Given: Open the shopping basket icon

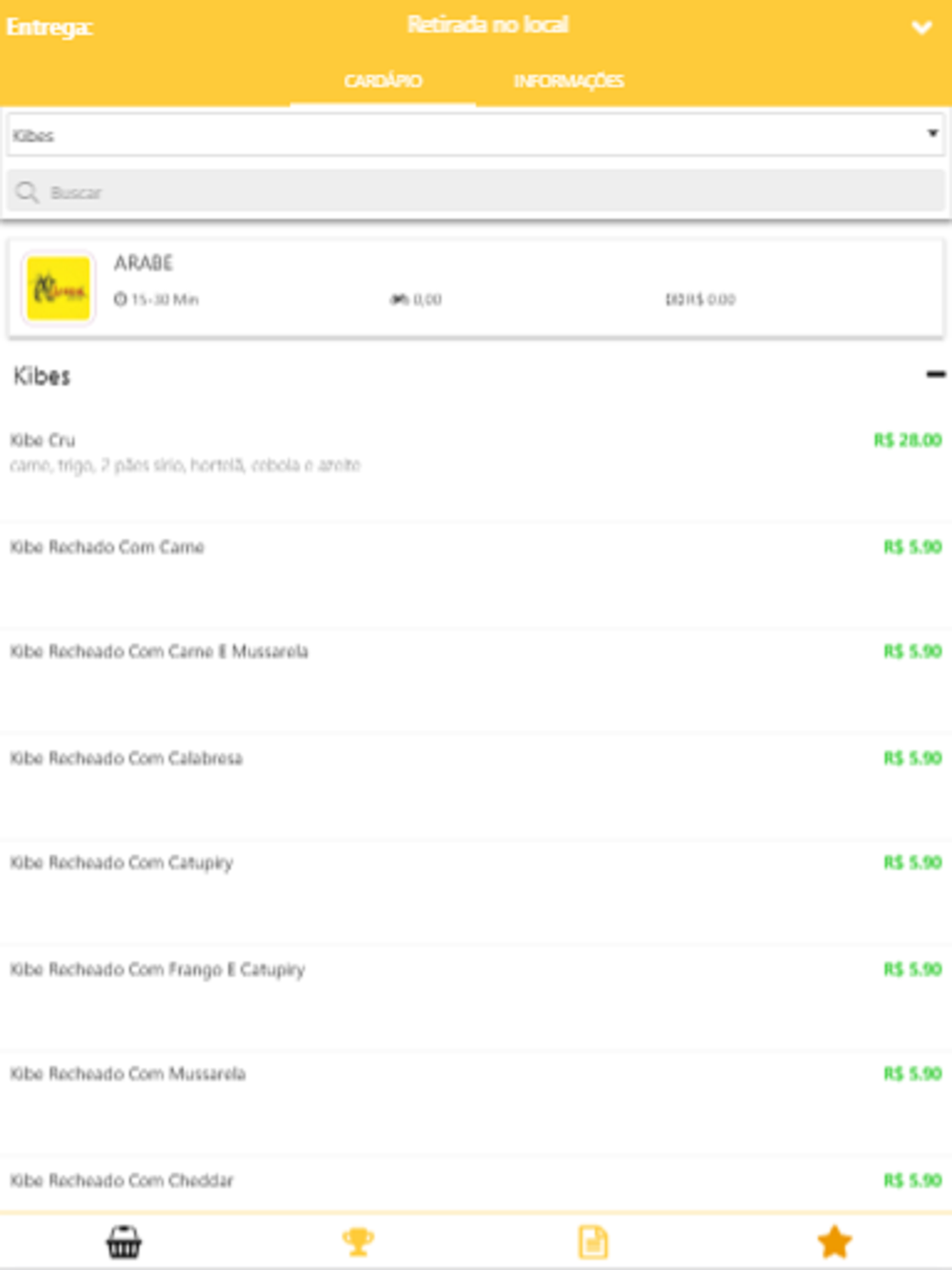Looking at the screenshot, I should (x=124, y=1241).
